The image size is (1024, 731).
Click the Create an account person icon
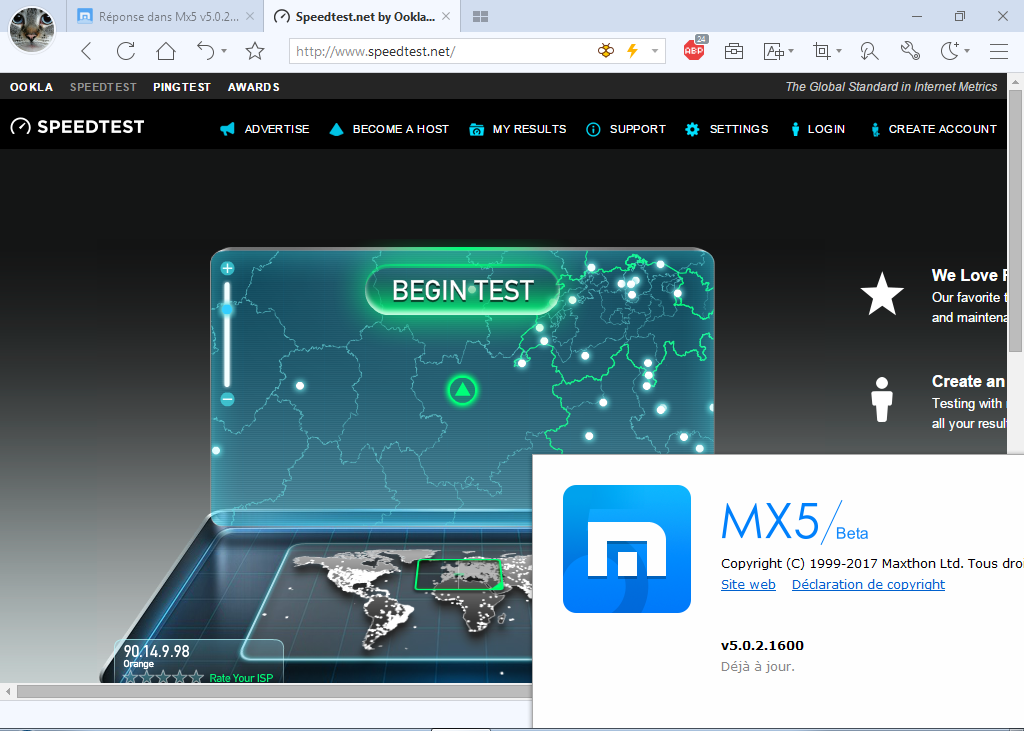(882, 399)
